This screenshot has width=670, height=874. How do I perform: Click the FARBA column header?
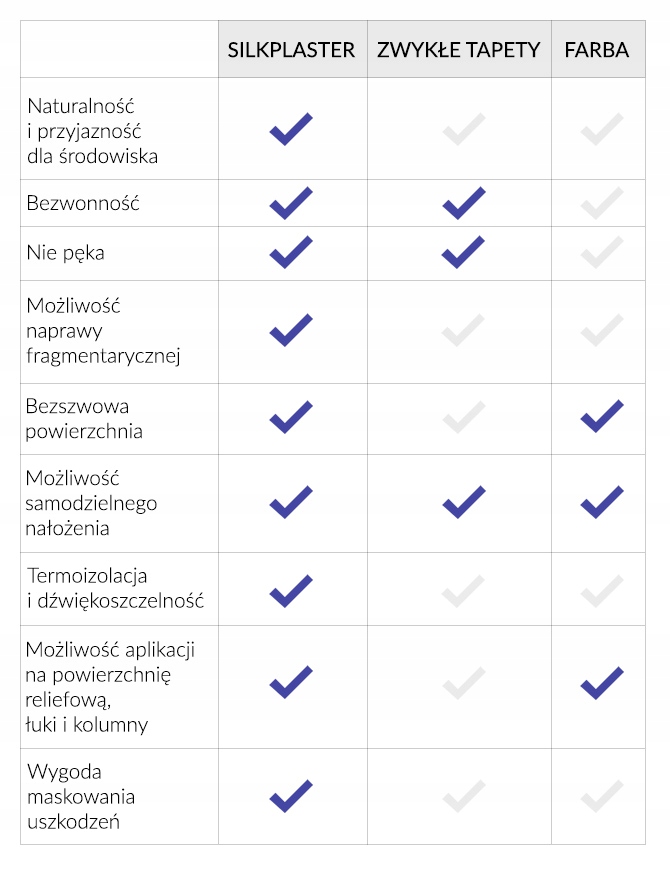pyautogui.click(x=597, y=49)
